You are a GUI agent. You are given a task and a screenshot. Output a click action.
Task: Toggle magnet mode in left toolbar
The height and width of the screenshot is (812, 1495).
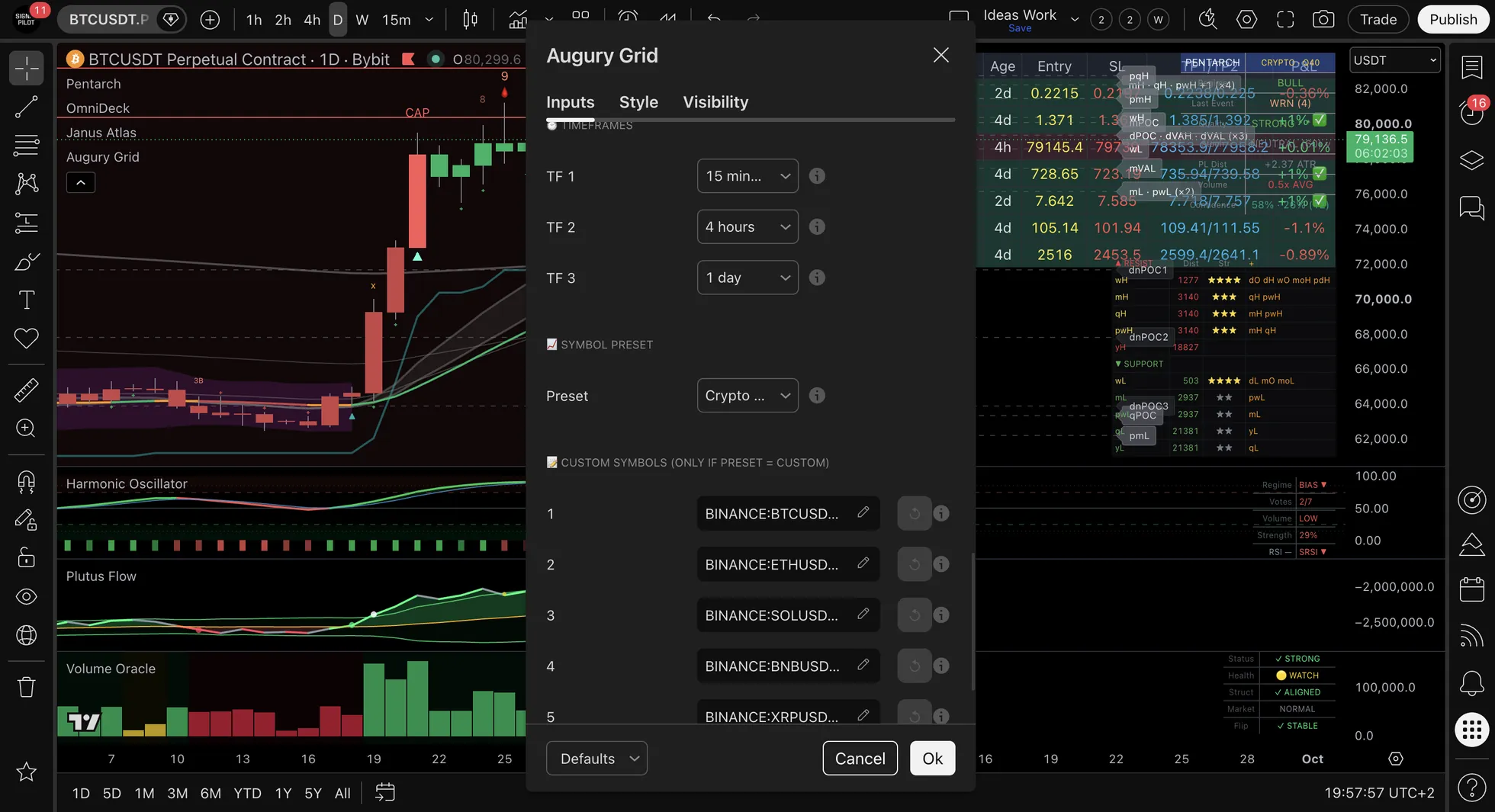pos(27,482)
